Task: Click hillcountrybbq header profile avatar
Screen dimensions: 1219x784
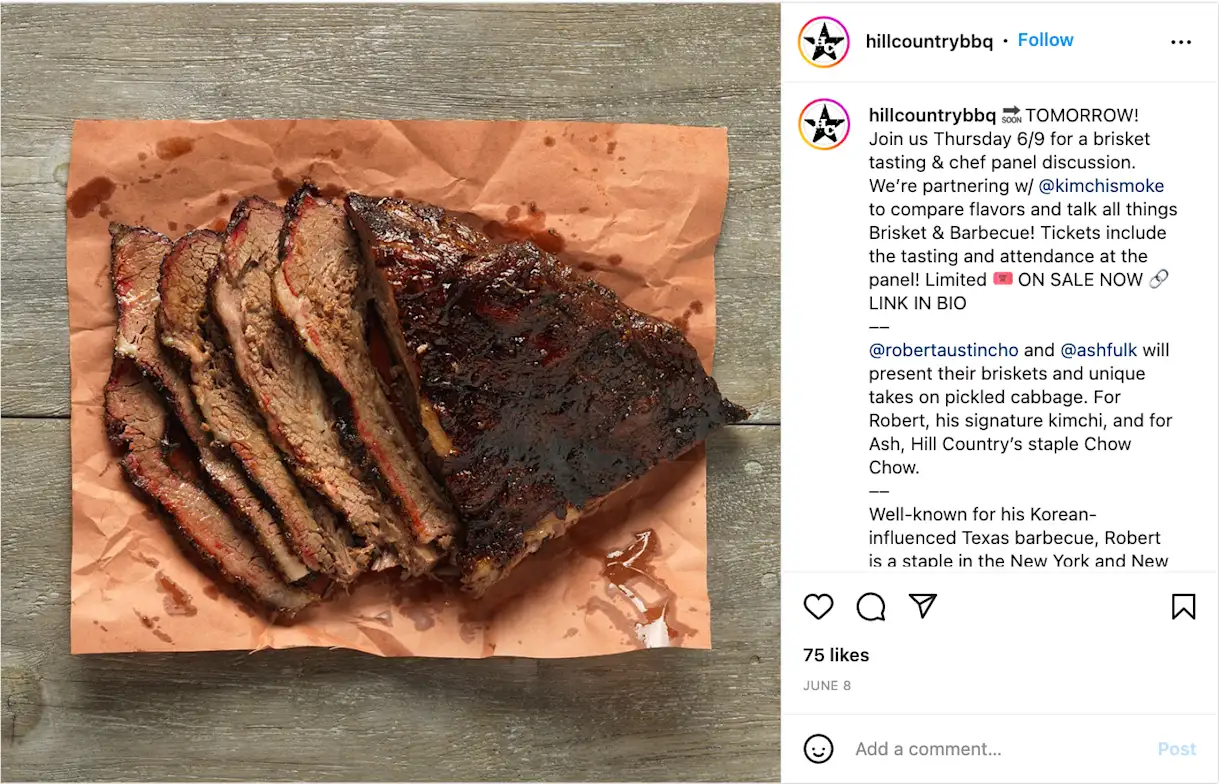Action: [824, 42]
